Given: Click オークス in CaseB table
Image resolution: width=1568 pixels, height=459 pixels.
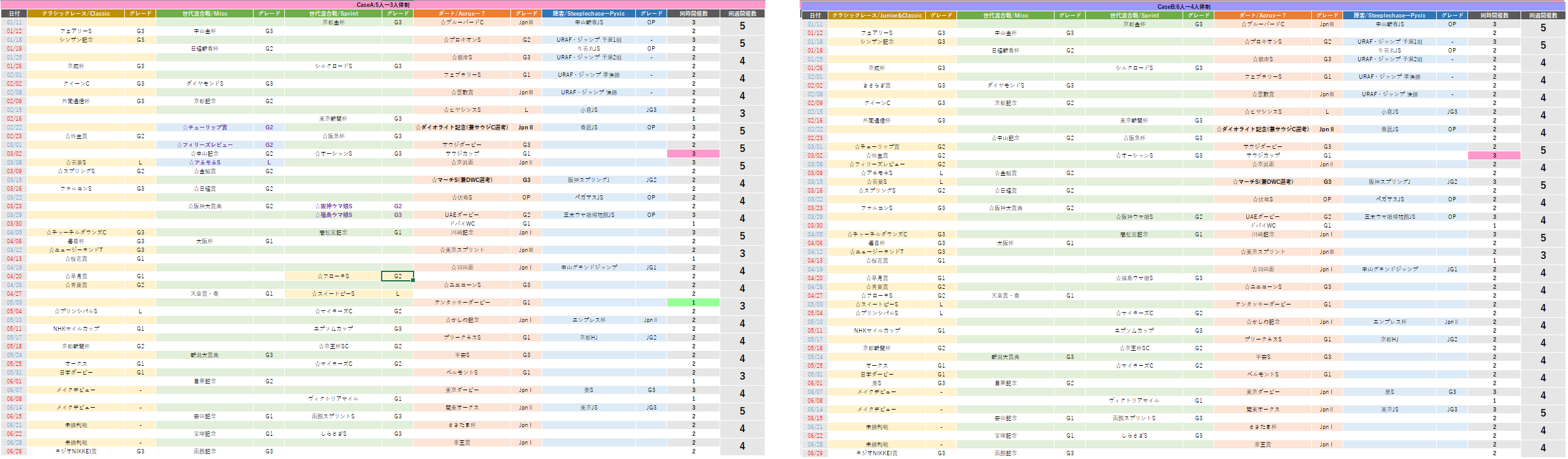Looking at the screenshot, I should click(x=877, y=365).
